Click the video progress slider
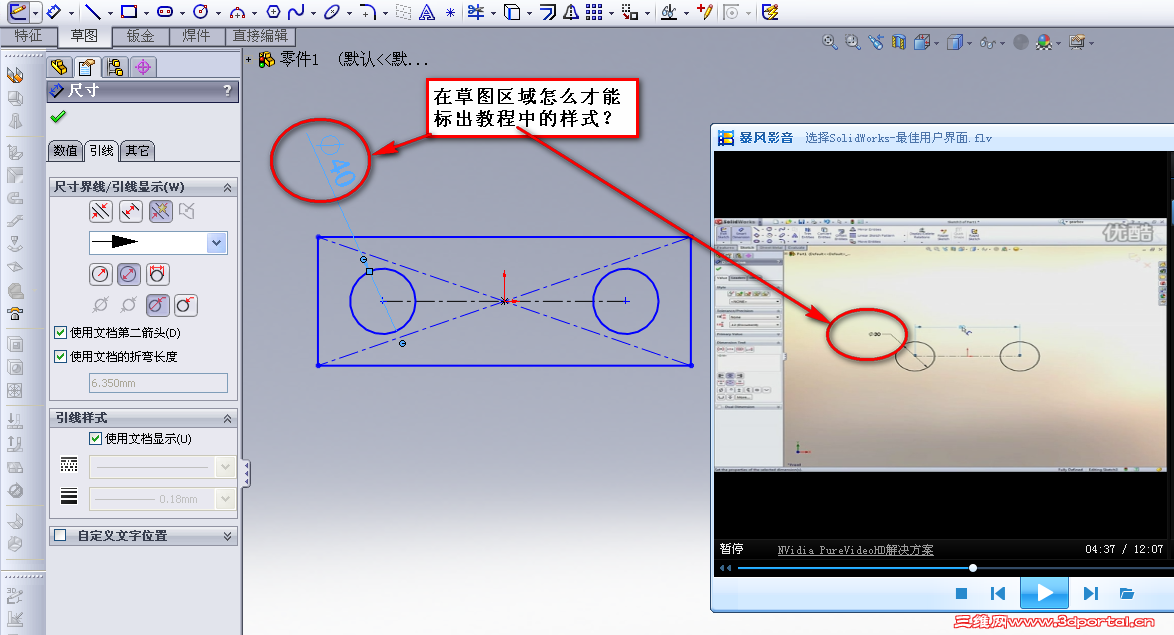This screenshot has width=1174, height=635. click(973, 568)
